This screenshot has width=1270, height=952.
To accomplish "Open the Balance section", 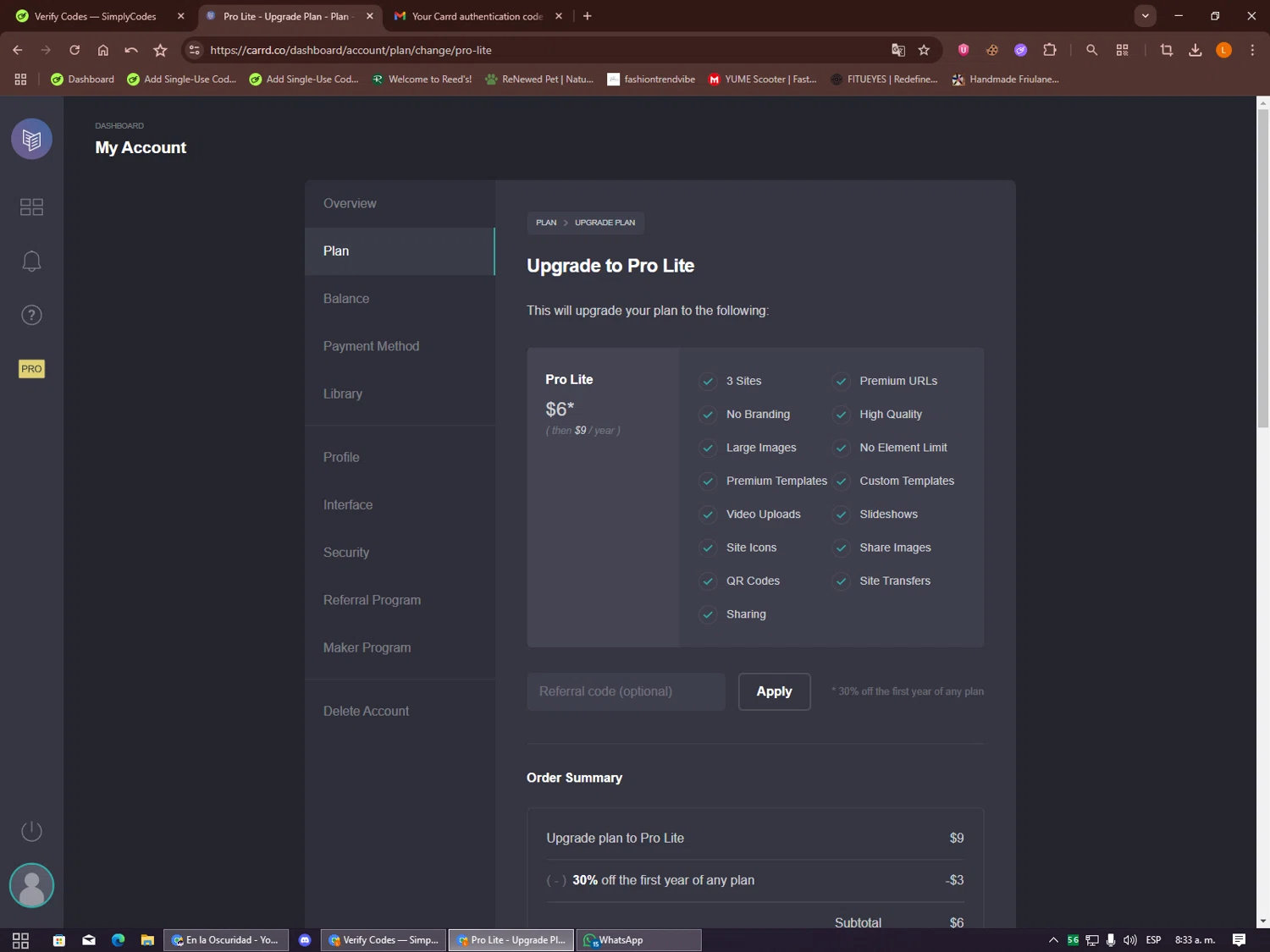I will point(400,299).
